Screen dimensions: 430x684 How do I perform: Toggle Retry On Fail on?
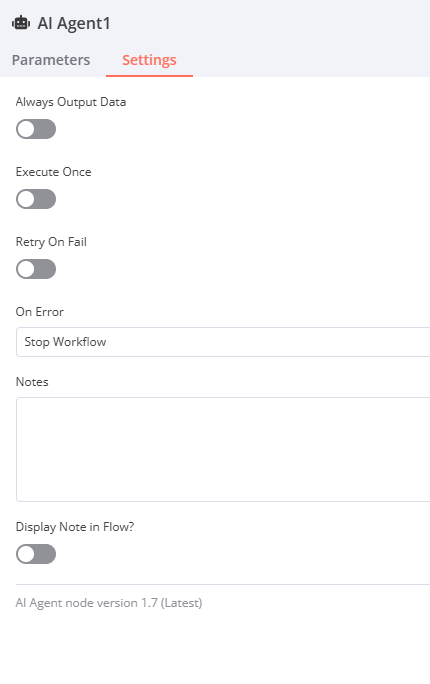pyautogui.click(x=36, y=269)
